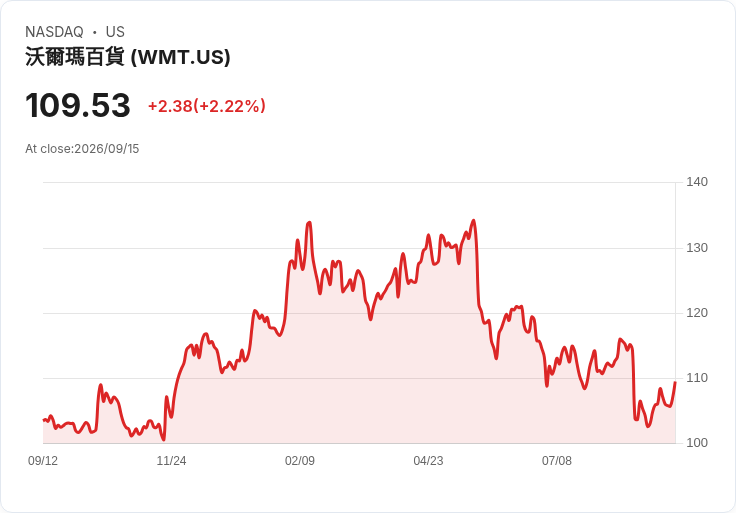Click the 07/08 date label on axis
Screen dimensions: 736x513
(557, 461)
